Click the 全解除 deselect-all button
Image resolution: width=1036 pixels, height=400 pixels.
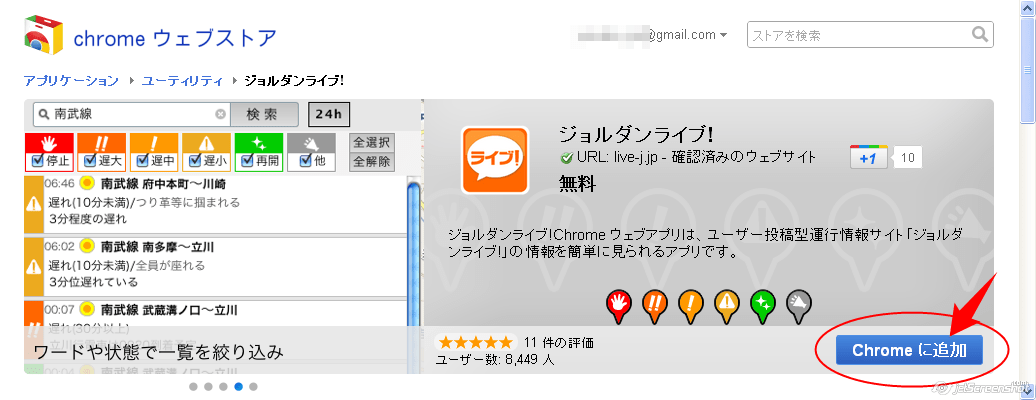[372, 161]
